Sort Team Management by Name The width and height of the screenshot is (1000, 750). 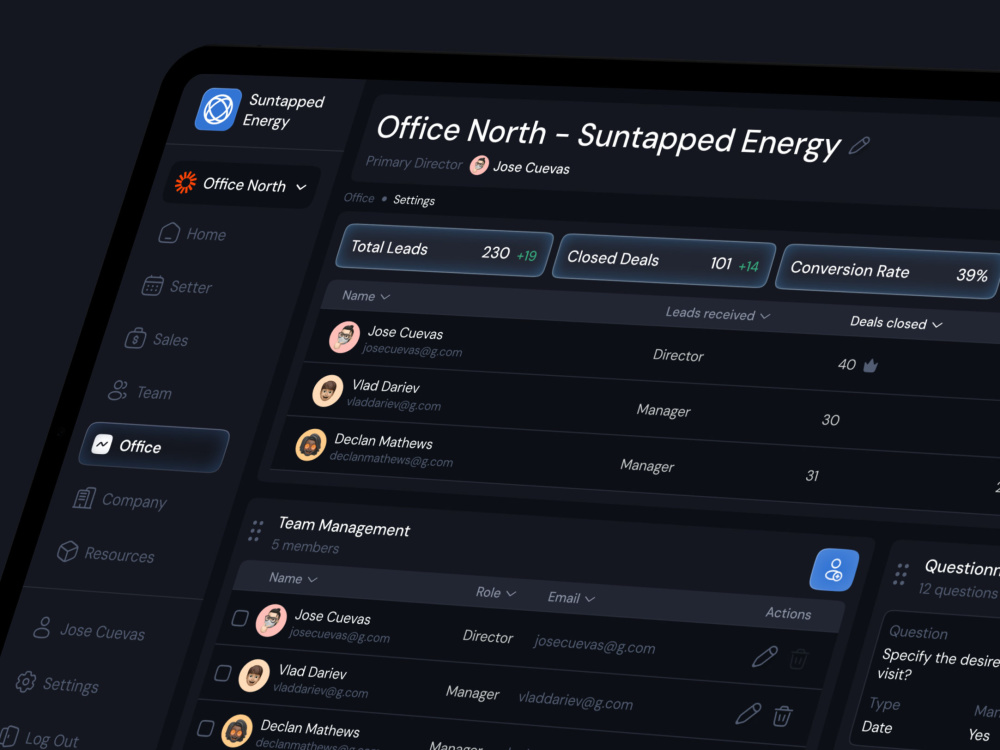(293, 578)
